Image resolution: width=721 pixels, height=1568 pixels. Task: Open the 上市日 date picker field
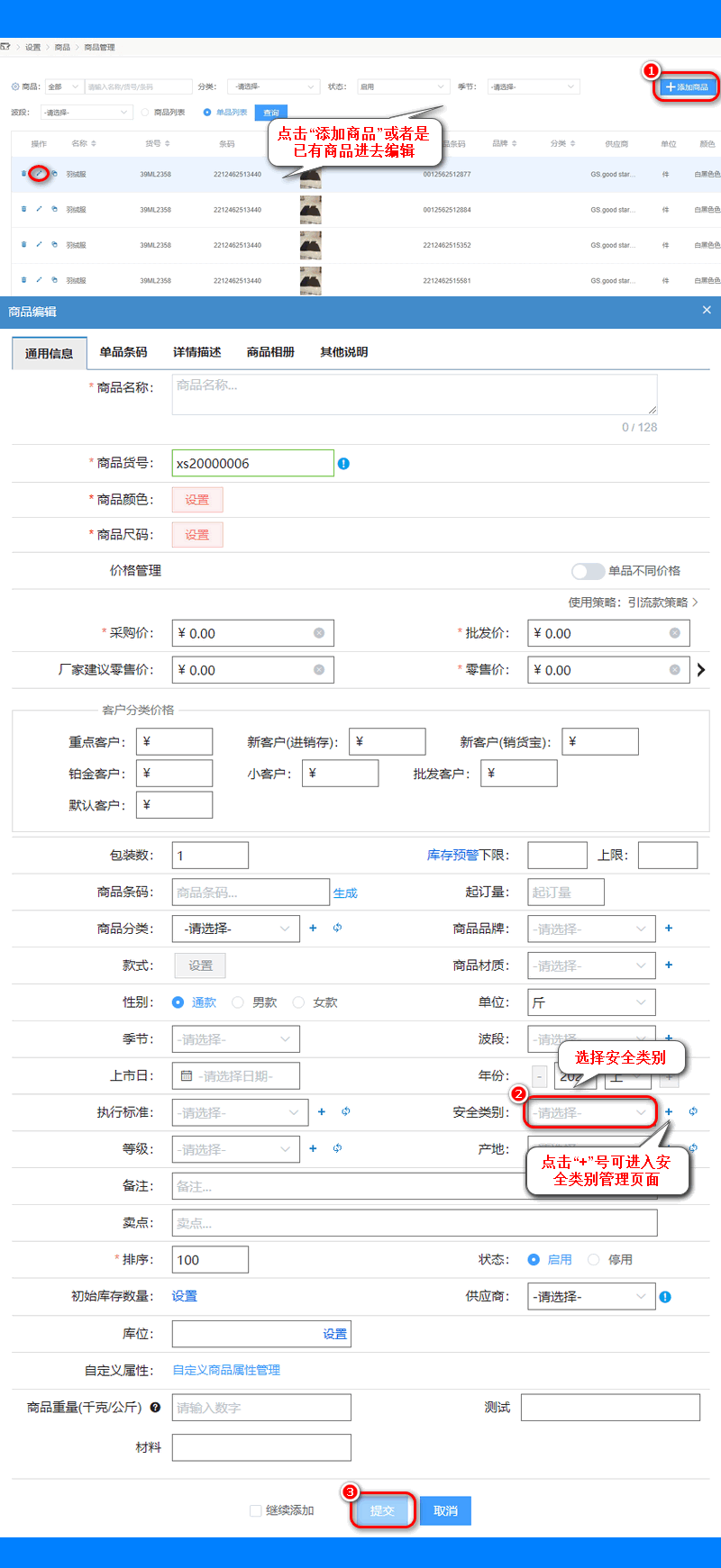(x=236, y=1075)
